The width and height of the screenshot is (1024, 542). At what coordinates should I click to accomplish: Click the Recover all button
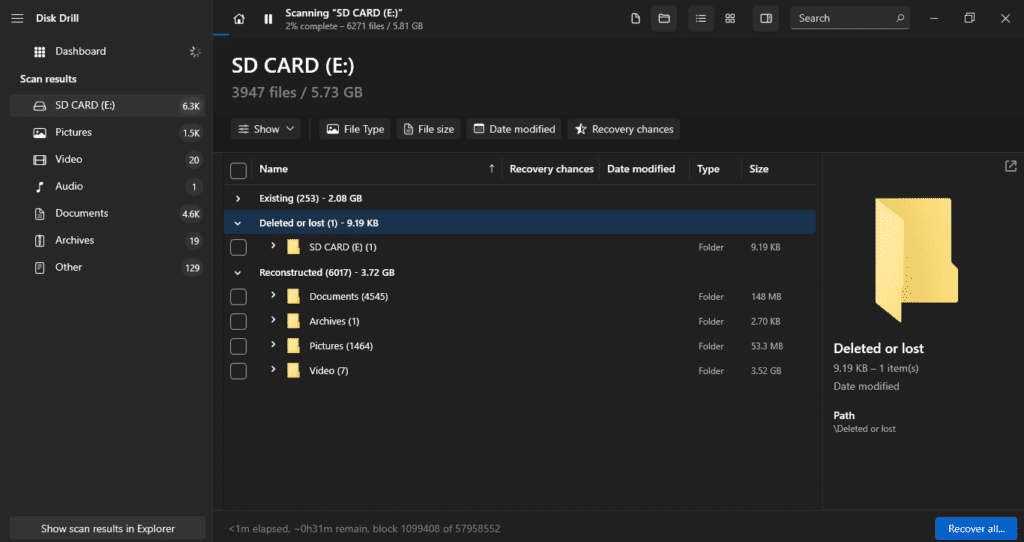click(975, 528)
